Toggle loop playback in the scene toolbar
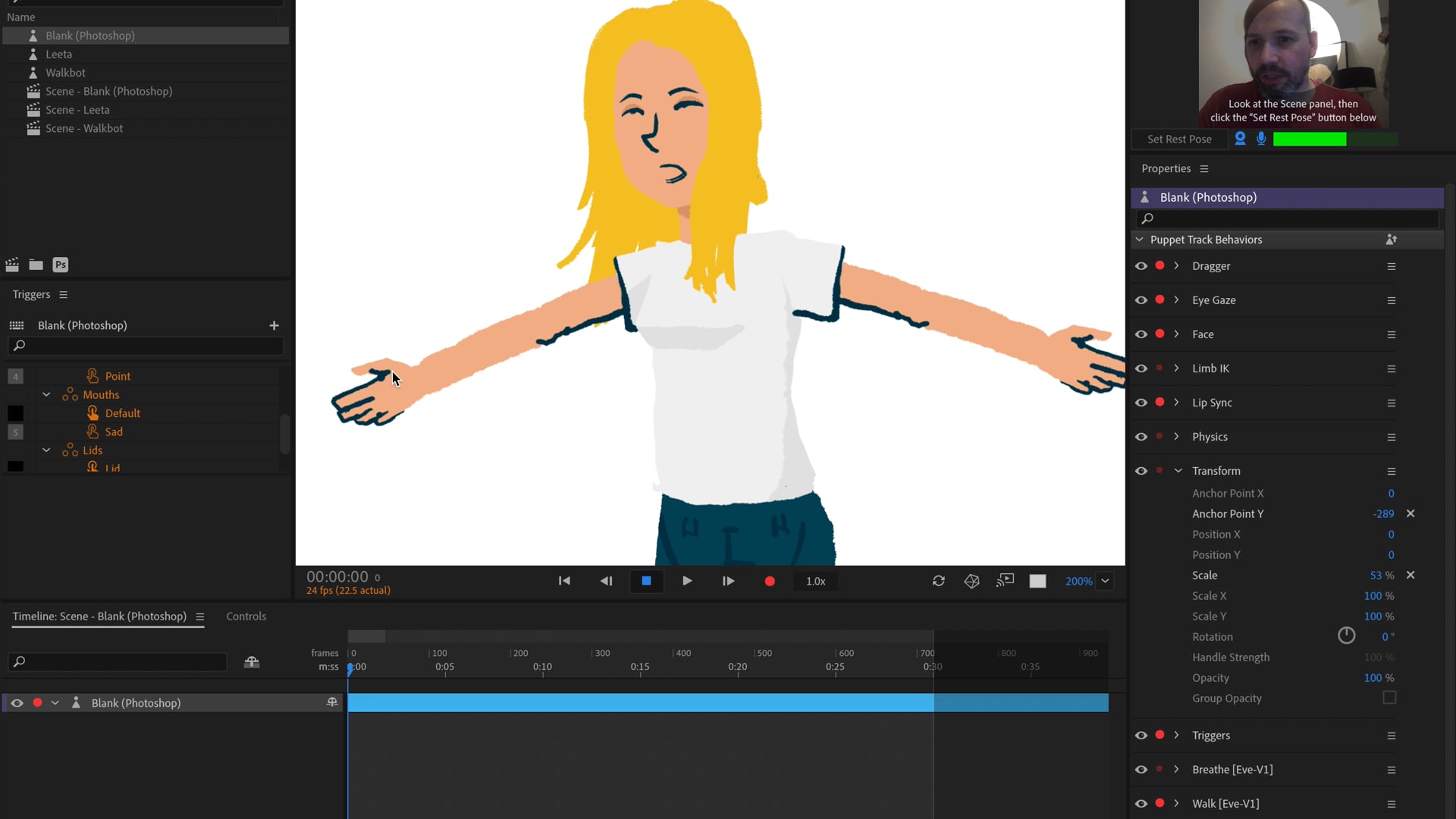1456x819 pixels. click(x=939, y=581)
